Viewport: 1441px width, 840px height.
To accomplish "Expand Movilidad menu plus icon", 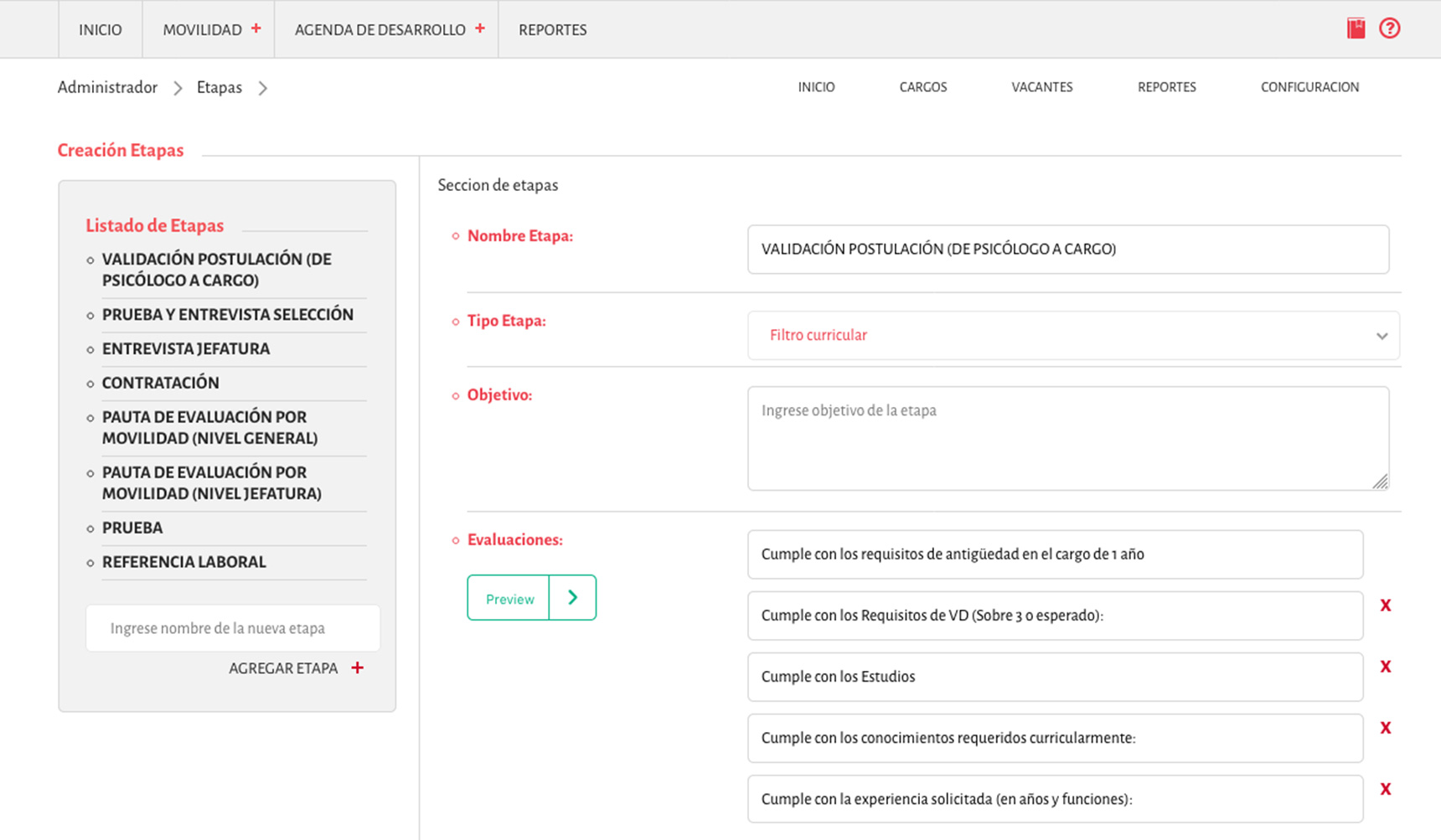I will [x=256, y=28].
